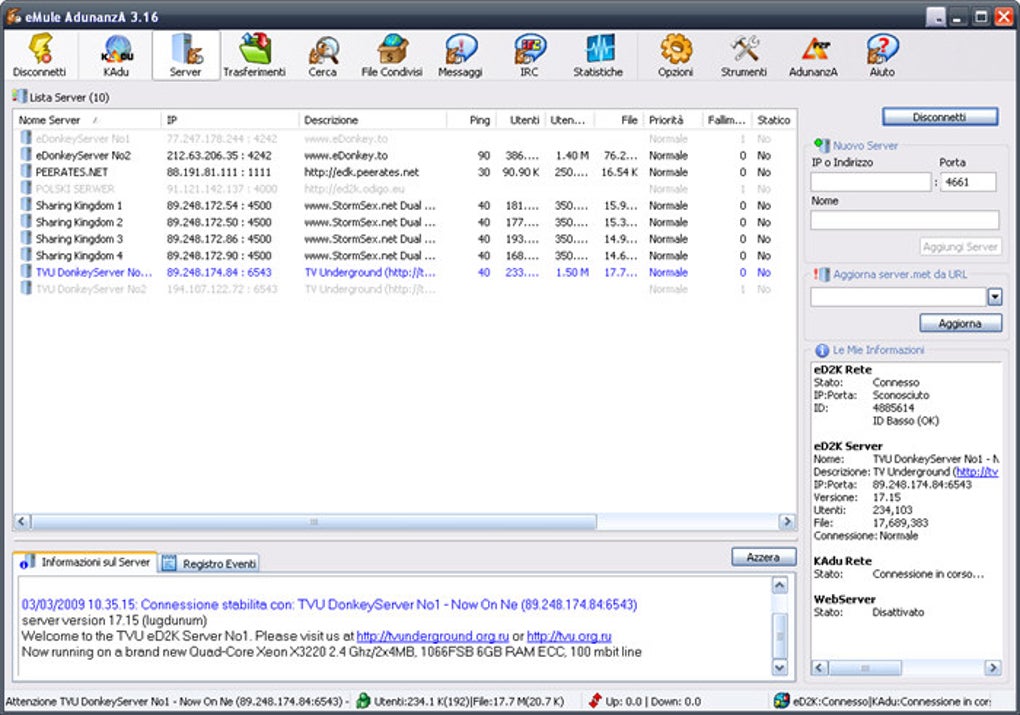This screenshot has height=715, width=1020.
Task: Click the blue Disconnetti button
Action: pos(940,117)
